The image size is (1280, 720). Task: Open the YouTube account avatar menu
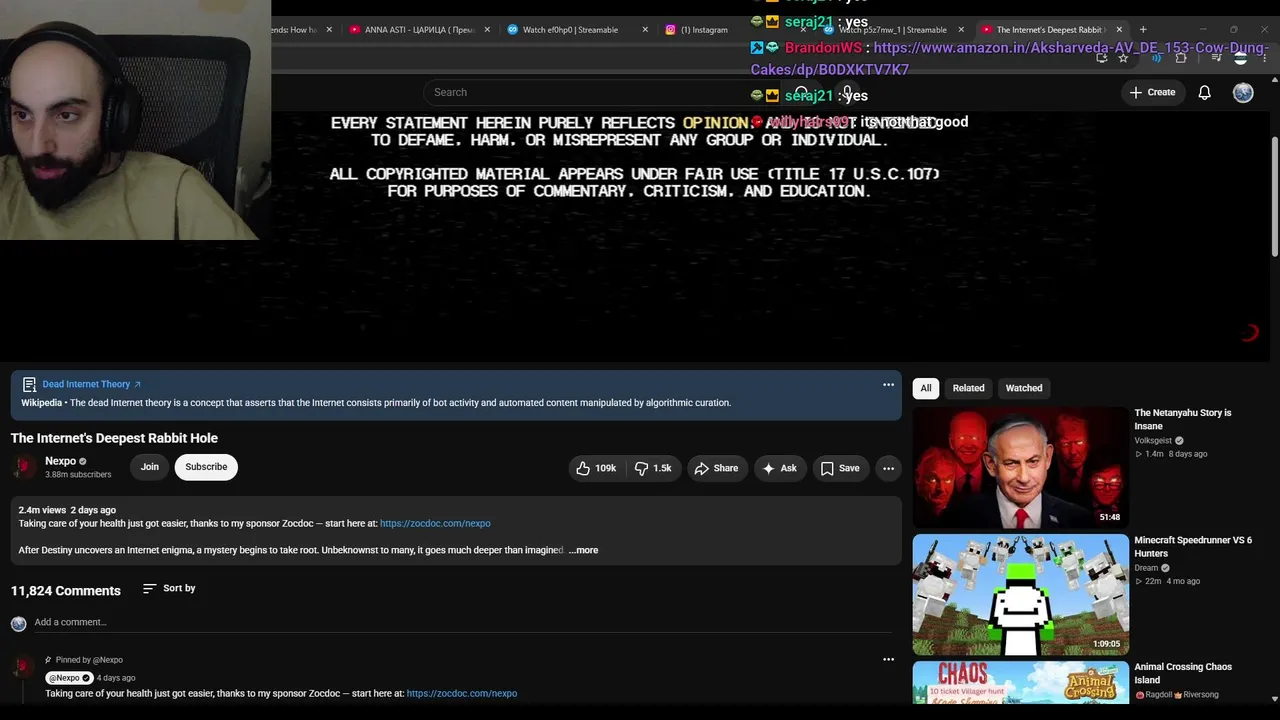pyautogui.click(x=1243, y=92)
